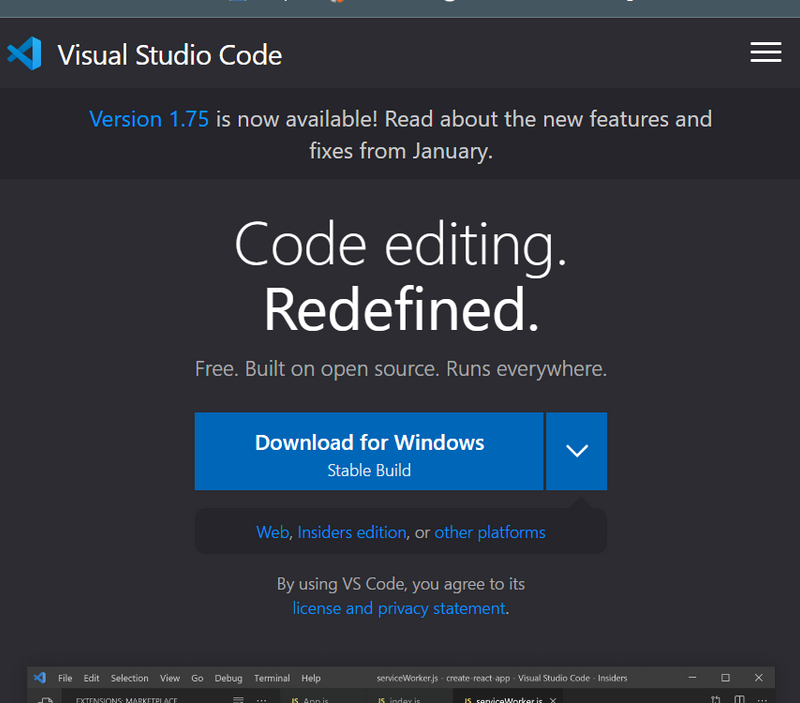Open File menu in the editor preview
The width and height of the screenshot is (800, 703).
click(65, 678)
